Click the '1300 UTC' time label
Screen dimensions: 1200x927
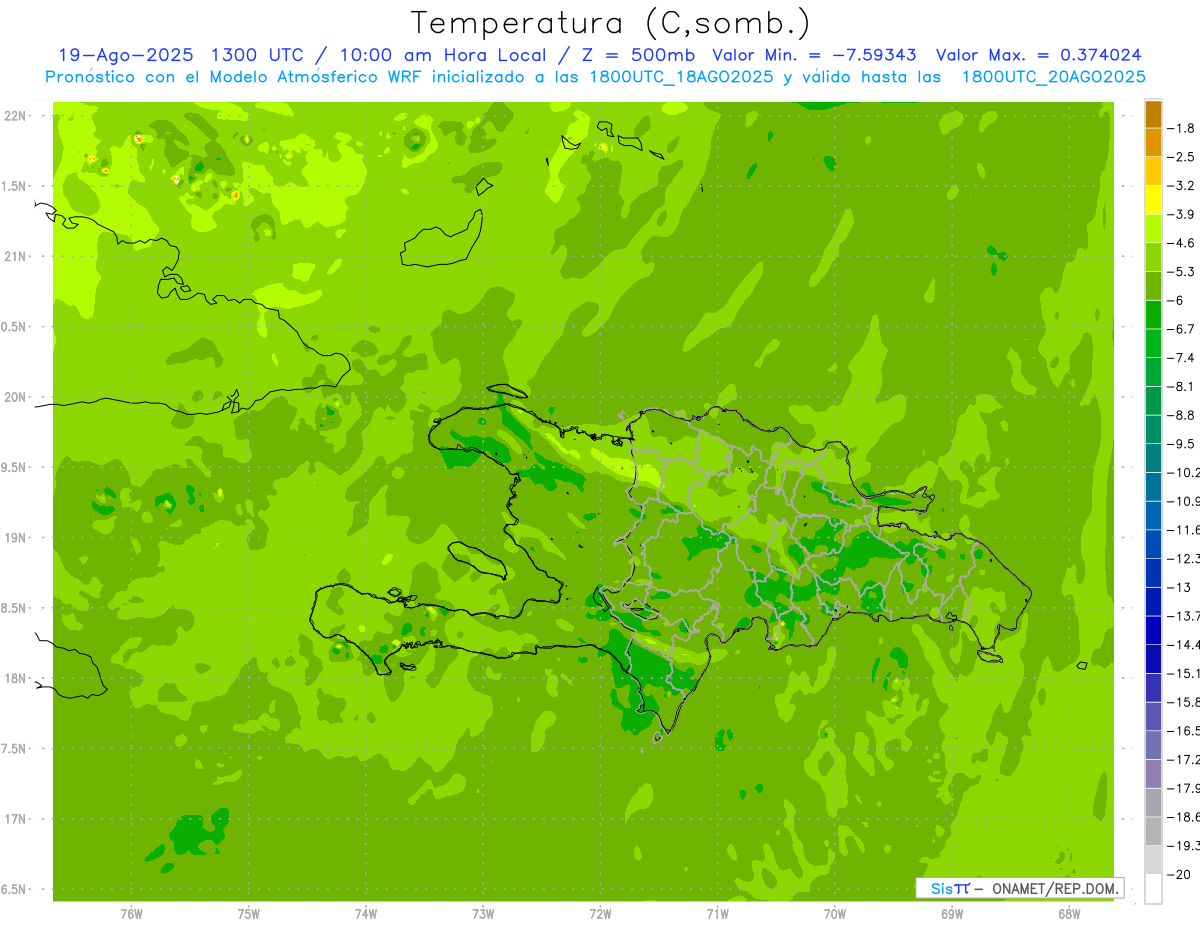[259, 55]
